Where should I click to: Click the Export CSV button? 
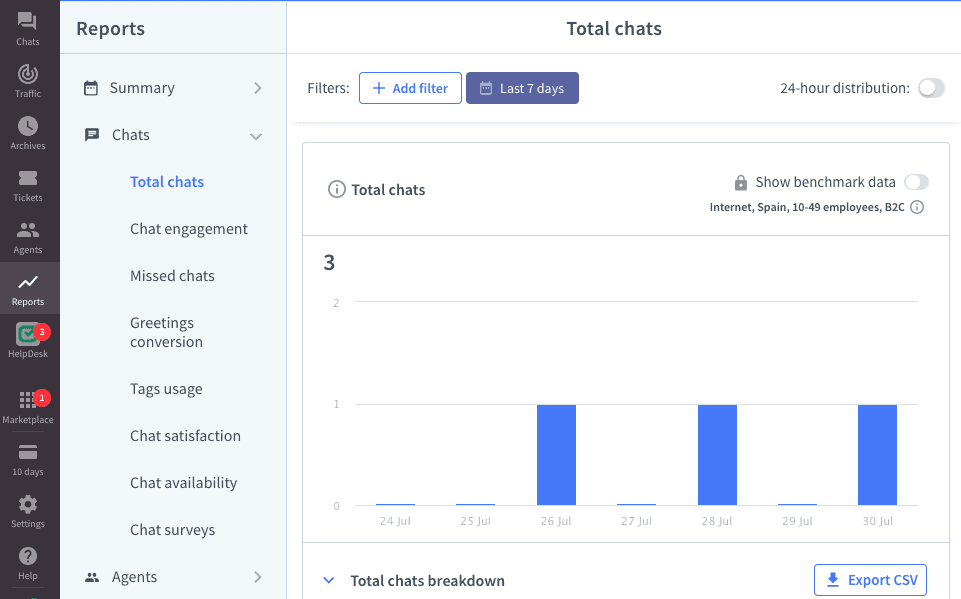point(870,580)
